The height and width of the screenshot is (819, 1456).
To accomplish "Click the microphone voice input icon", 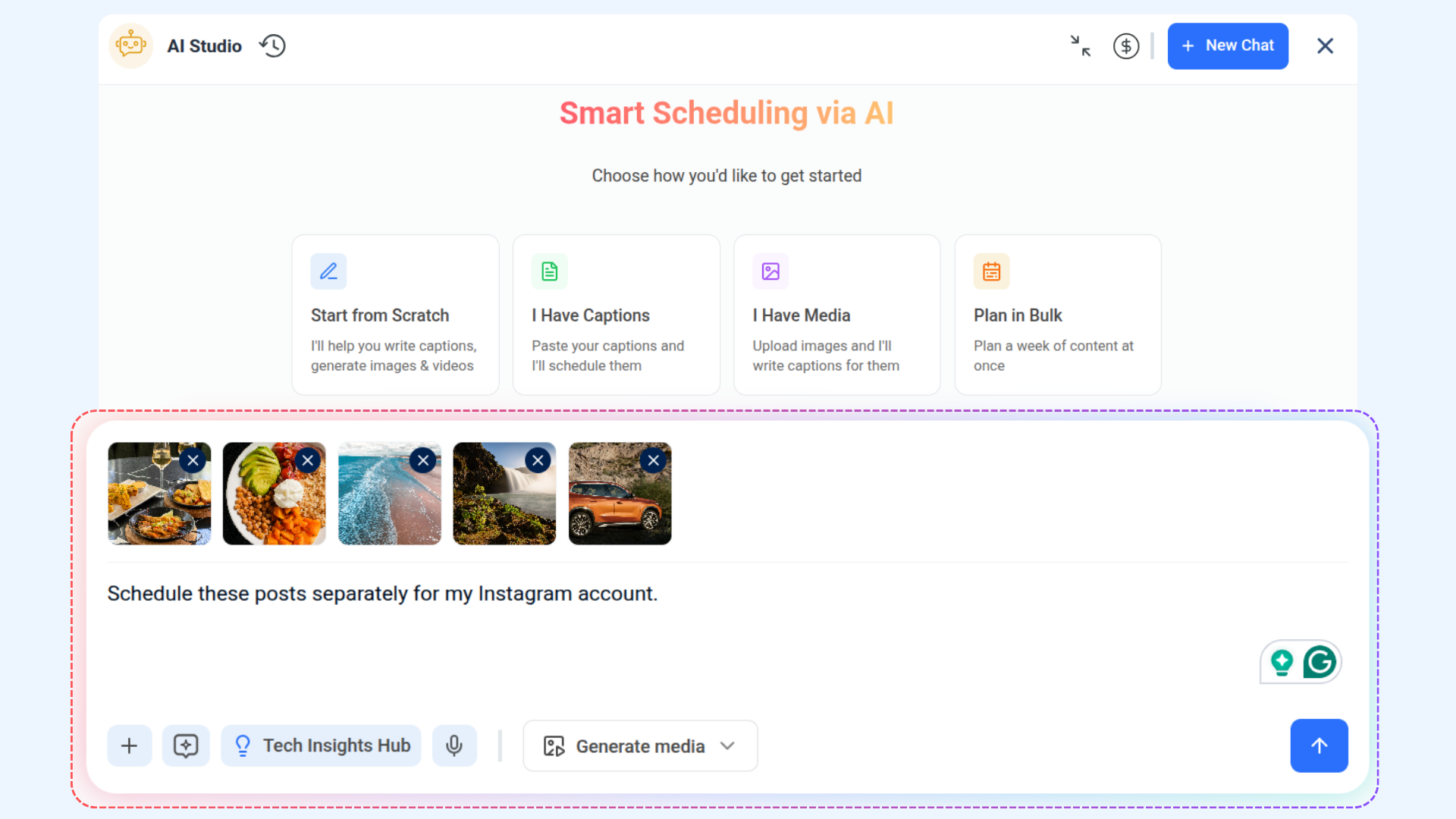I will [x=454, y=745].
